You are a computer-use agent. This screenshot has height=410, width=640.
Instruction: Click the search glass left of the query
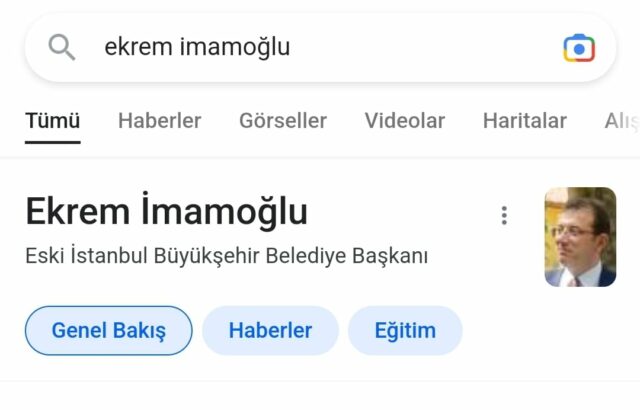pyautogui.click(x=62, y=47)
